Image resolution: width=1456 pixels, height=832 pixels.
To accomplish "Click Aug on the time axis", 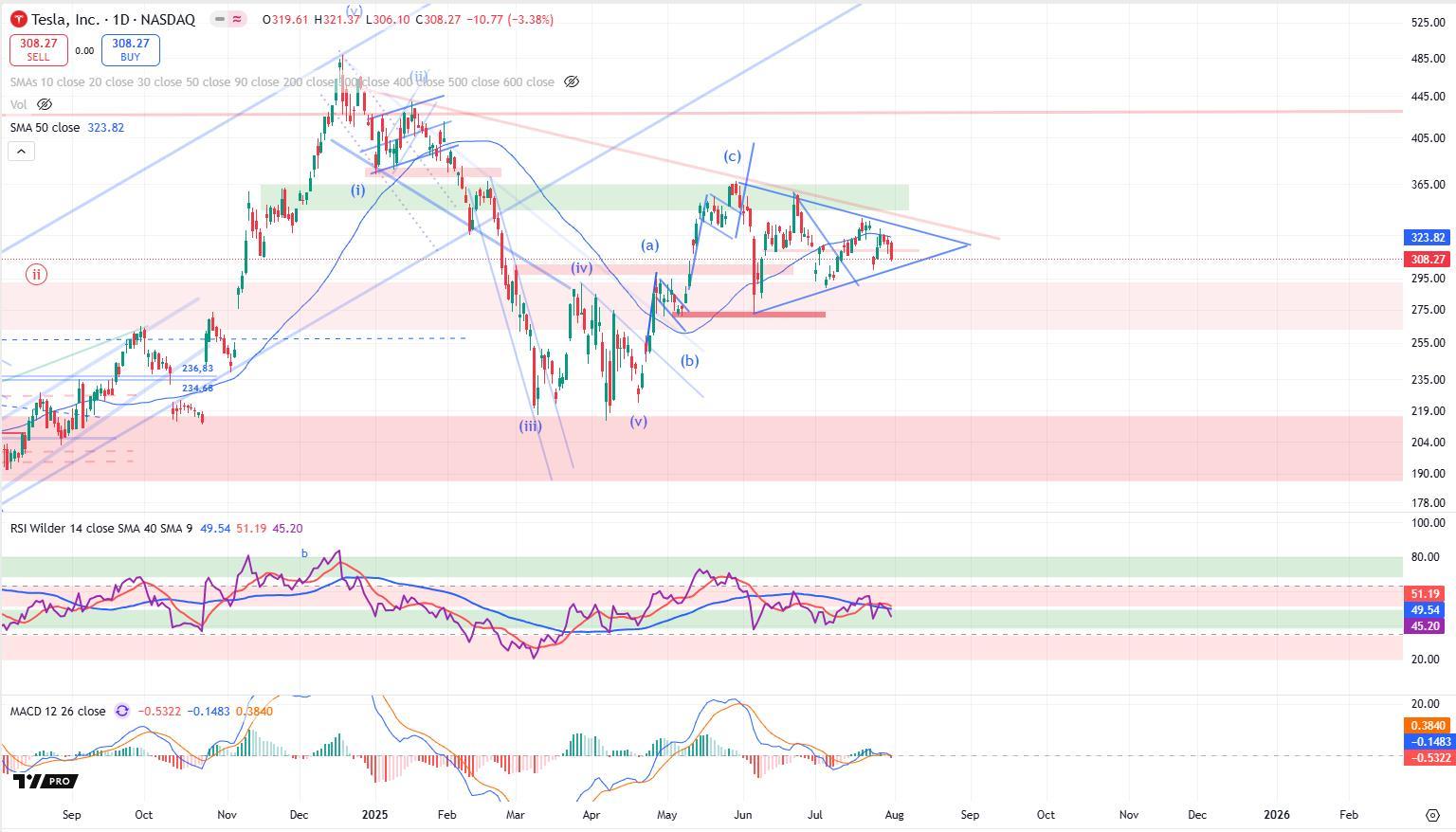I will click(x=895, y=814).
